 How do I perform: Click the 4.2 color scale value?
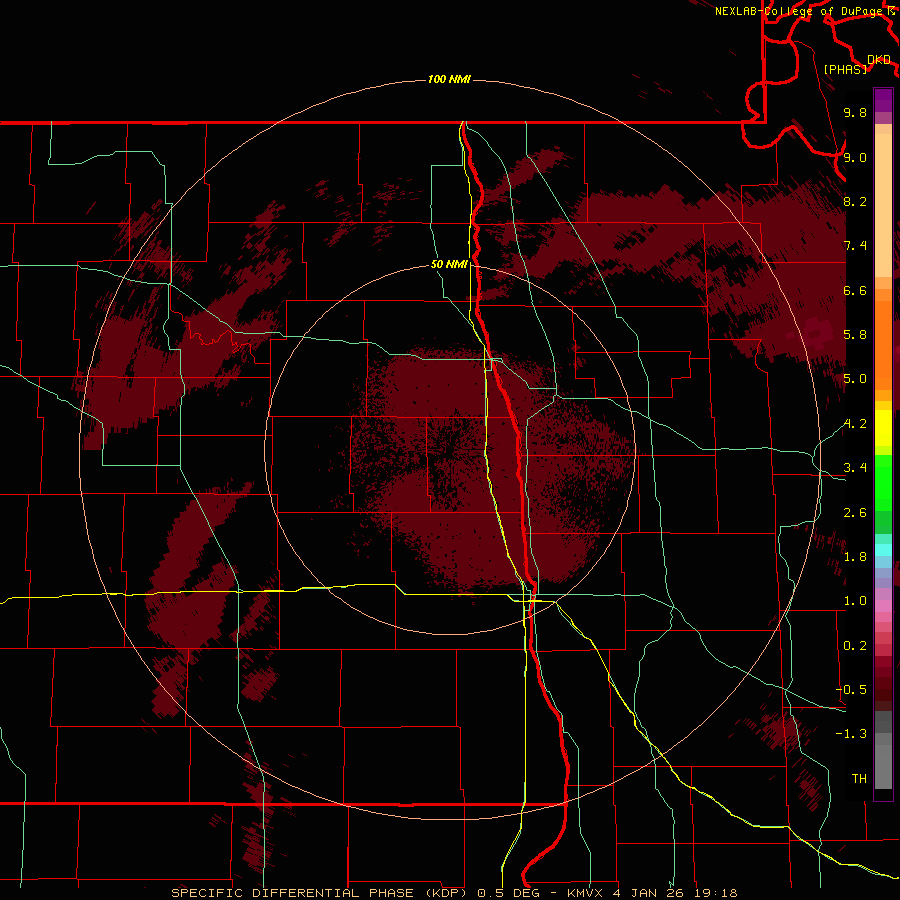[x=855, y=424]
